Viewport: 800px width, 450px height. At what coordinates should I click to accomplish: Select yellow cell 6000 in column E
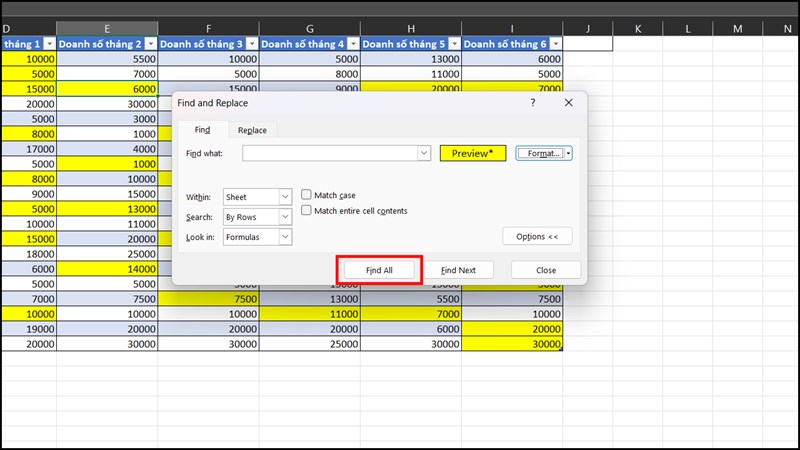107,89
